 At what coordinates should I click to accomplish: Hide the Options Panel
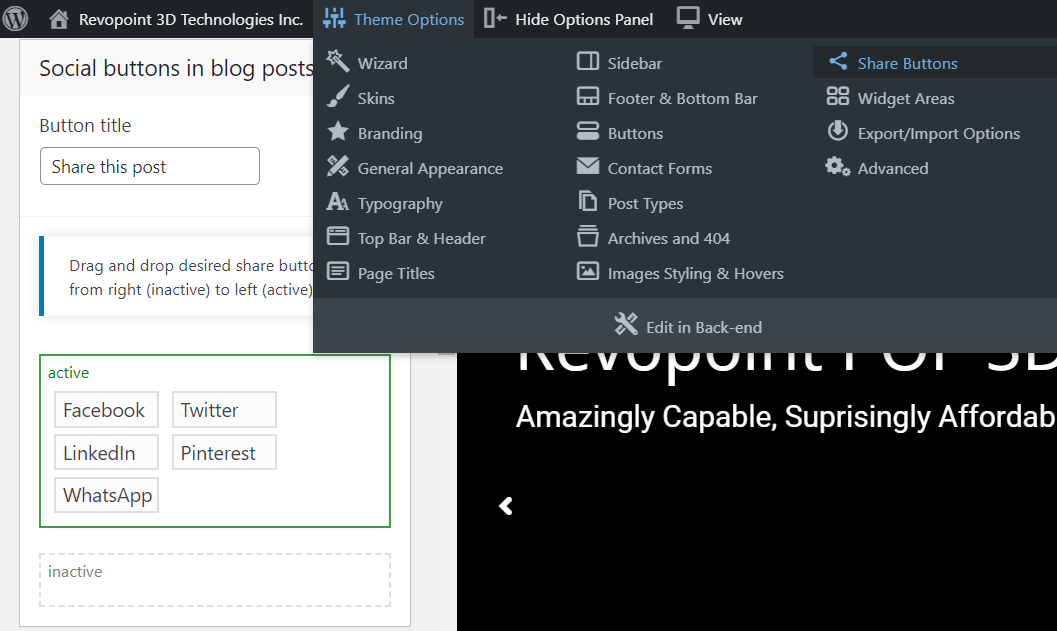[x=568, y=19]
